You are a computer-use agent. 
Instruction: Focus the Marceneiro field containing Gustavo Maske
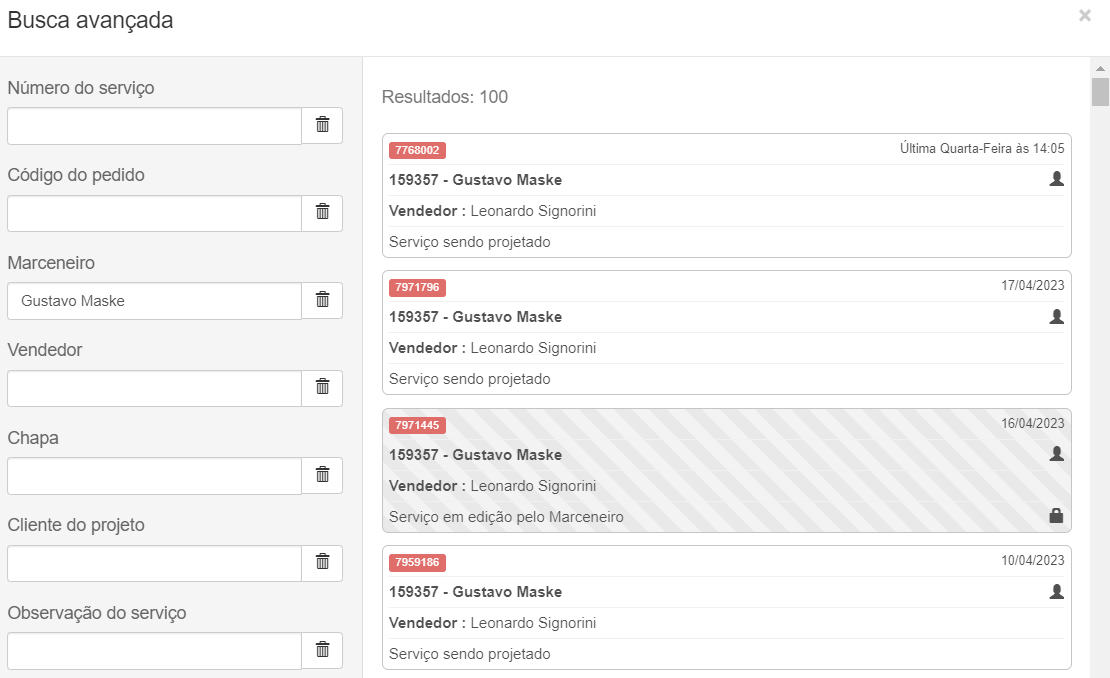tap(154, 301)
